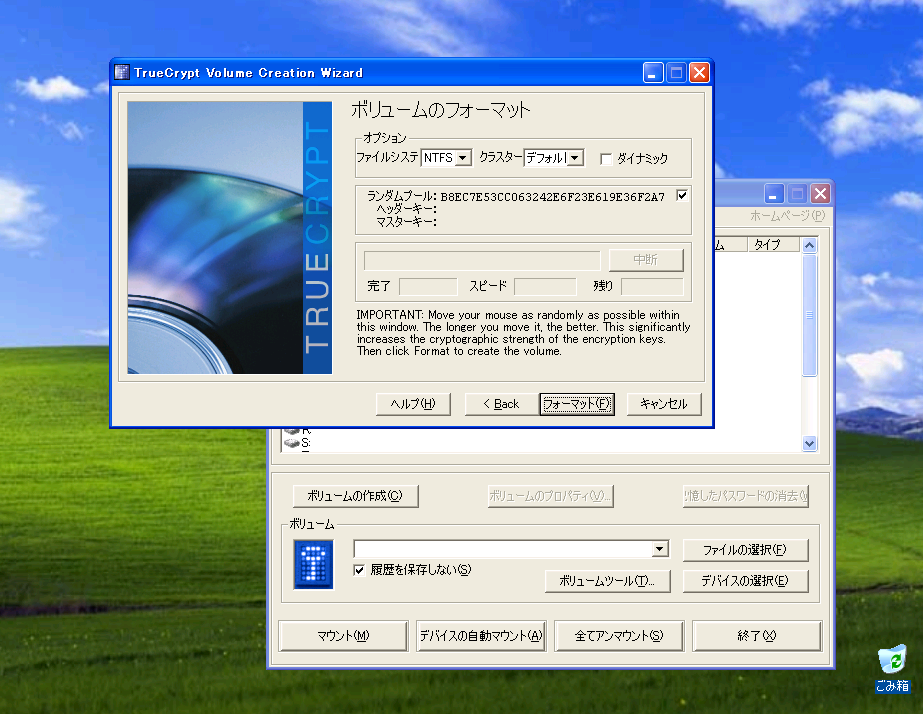Open ボリュームツール button
The height and width of the screenshot is (714, 923).
[607, 581]
